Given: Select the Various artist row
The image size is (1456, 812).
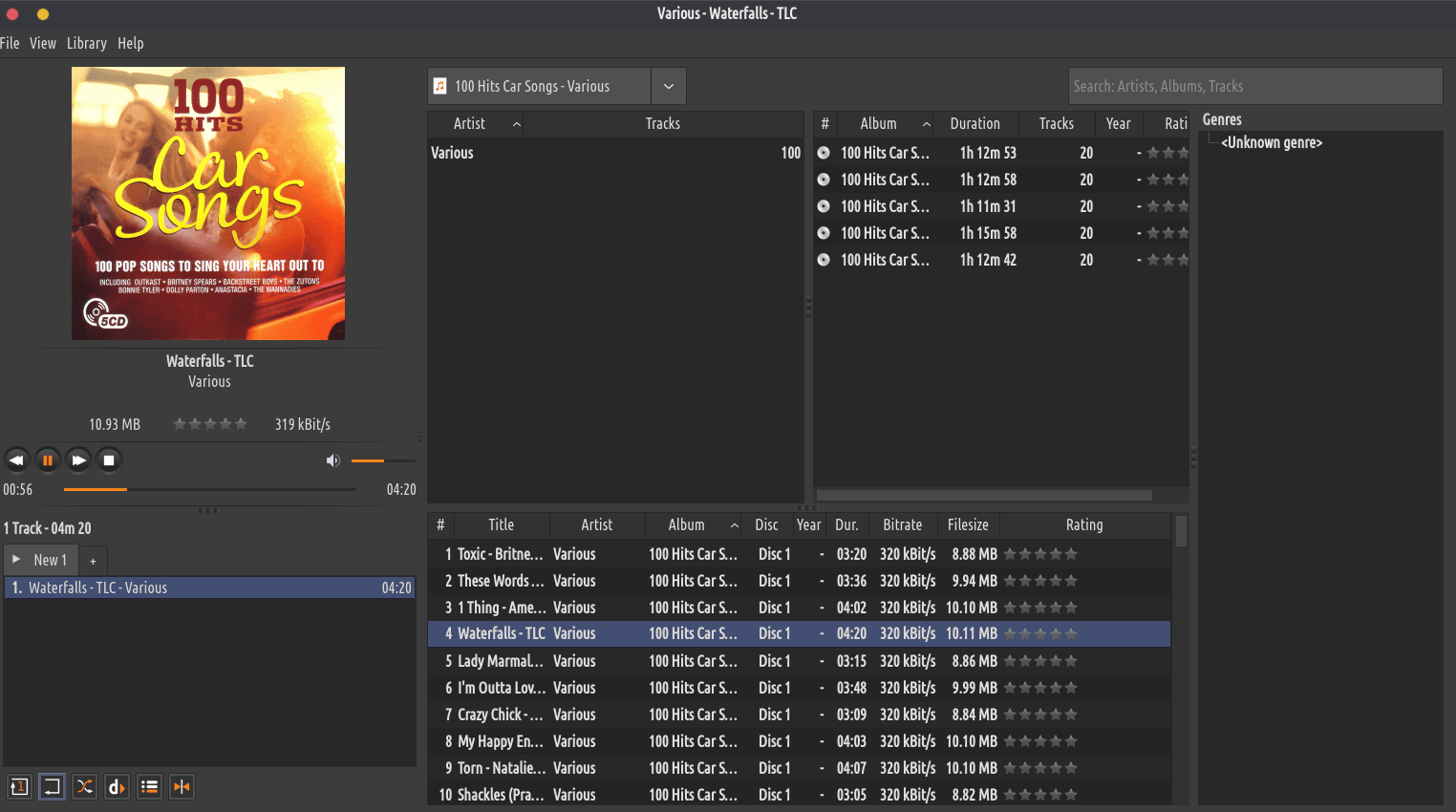Looking at the screenshot, I should 615,153.
